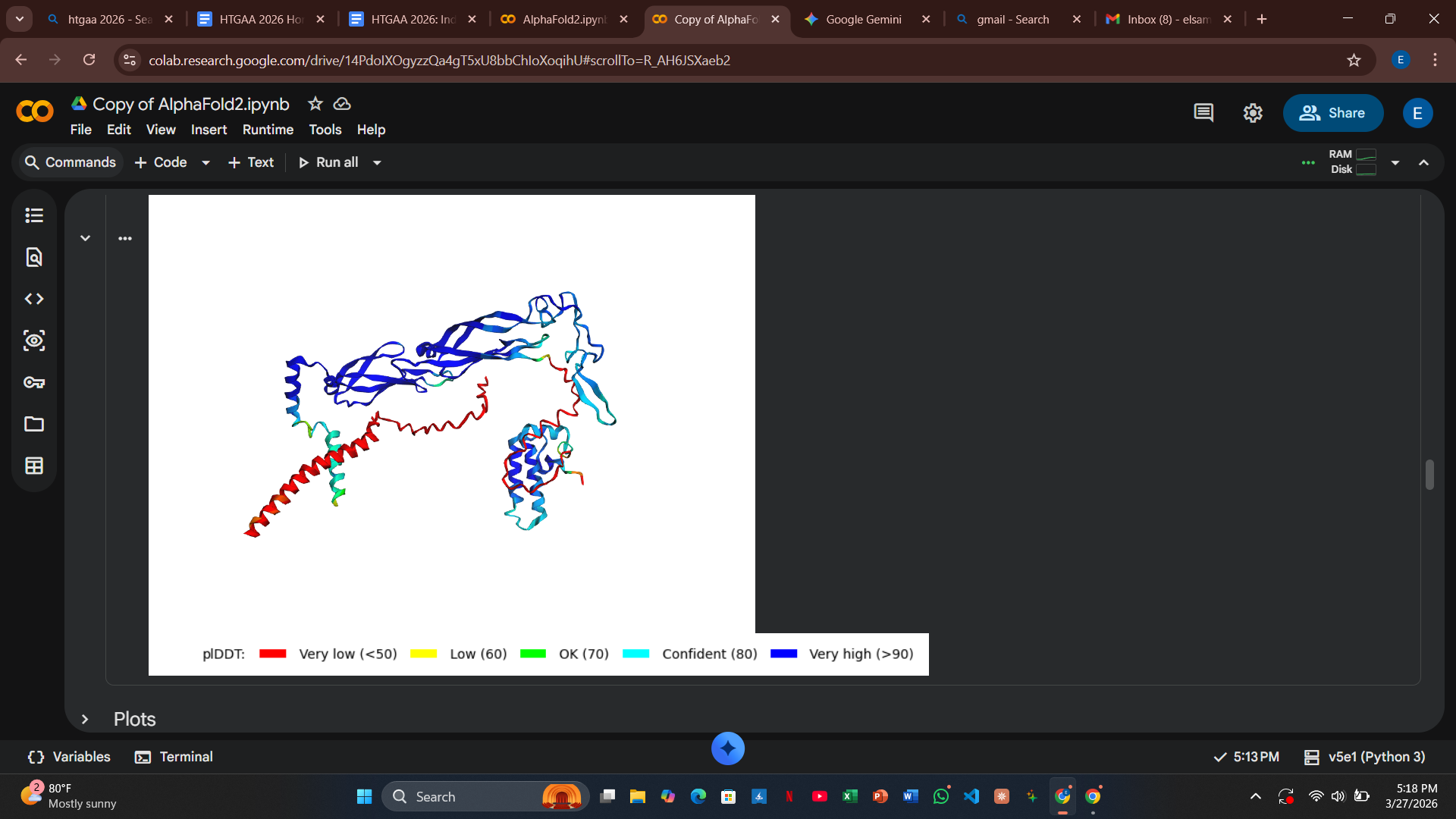Screen dimensions: 1456x819
Task: Switch to Inbox (8) Gmail tab
Action: (1168, 19)
